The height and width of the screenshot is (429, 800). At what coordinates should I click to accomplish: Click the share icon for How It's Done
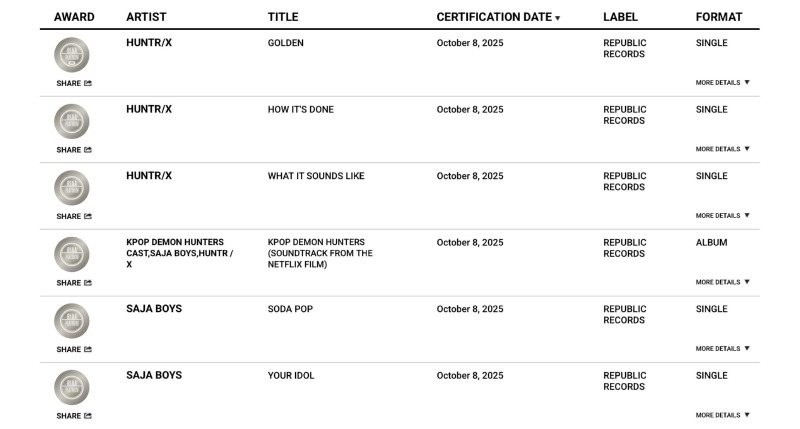pyautogui.click(x=88, y=150)
